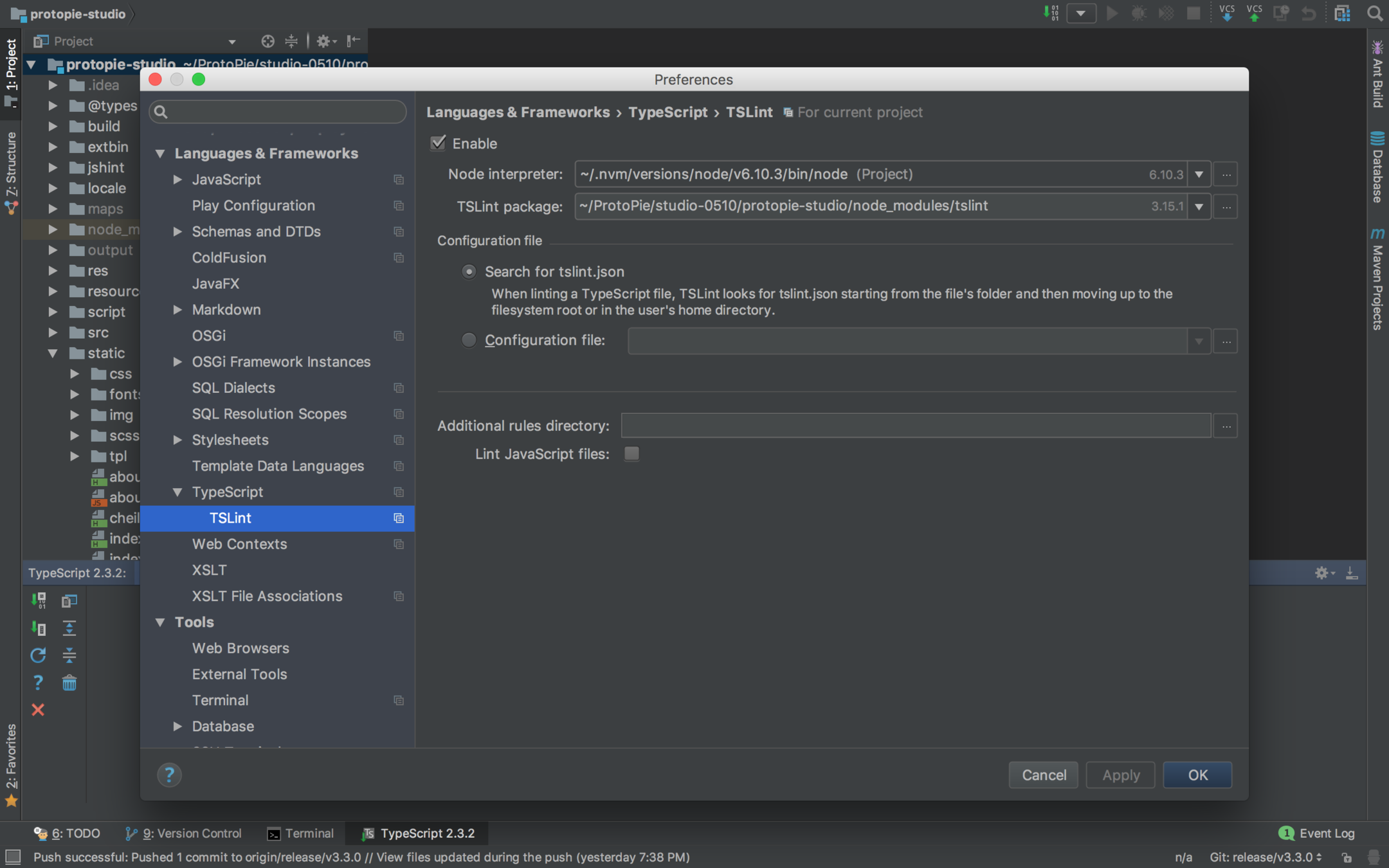Select the Configuration file radio button
This screenshot has height=868, width=1389.
(x=469, y=340)
